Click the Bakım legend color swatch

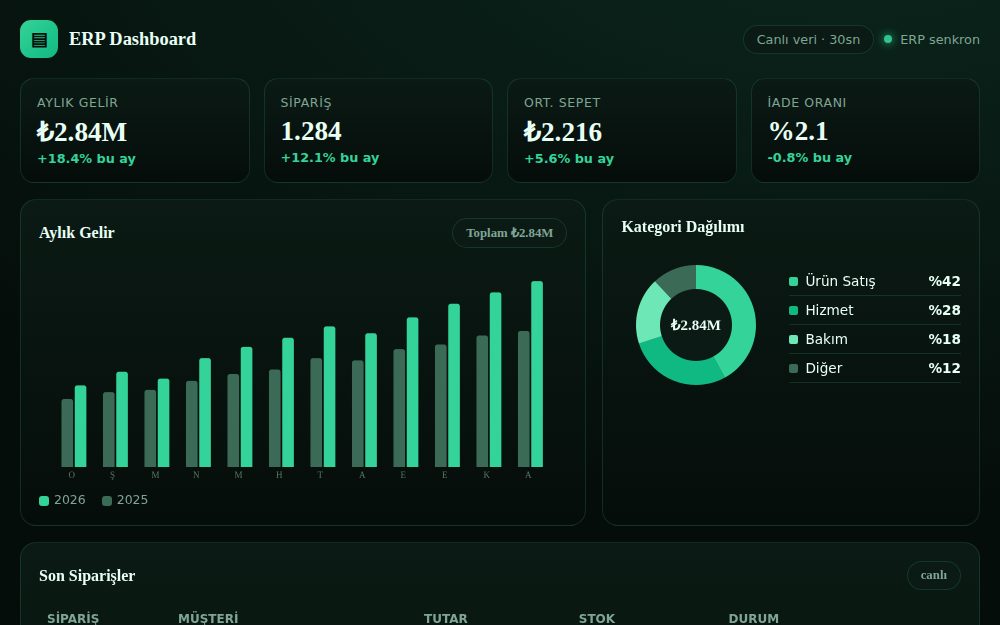click(793, 339)
